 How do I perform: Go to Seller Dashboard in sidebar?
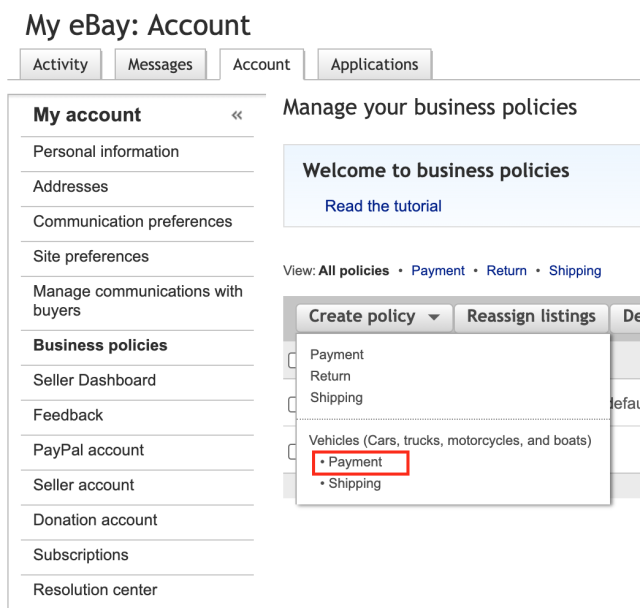click(x=94, y=380)
